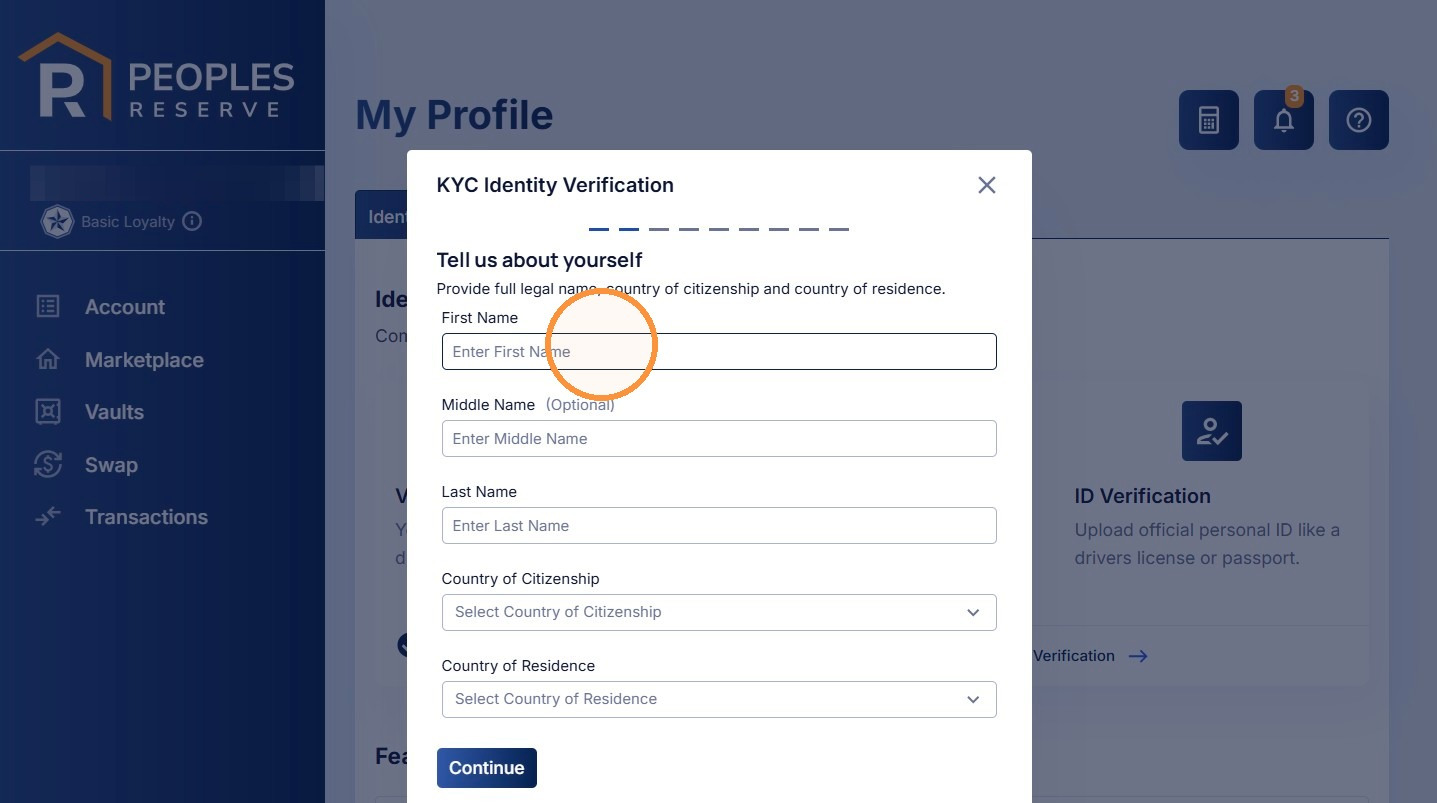
Task: Click the Vaults safe icon in sidebar
Action: click(48, 411)
